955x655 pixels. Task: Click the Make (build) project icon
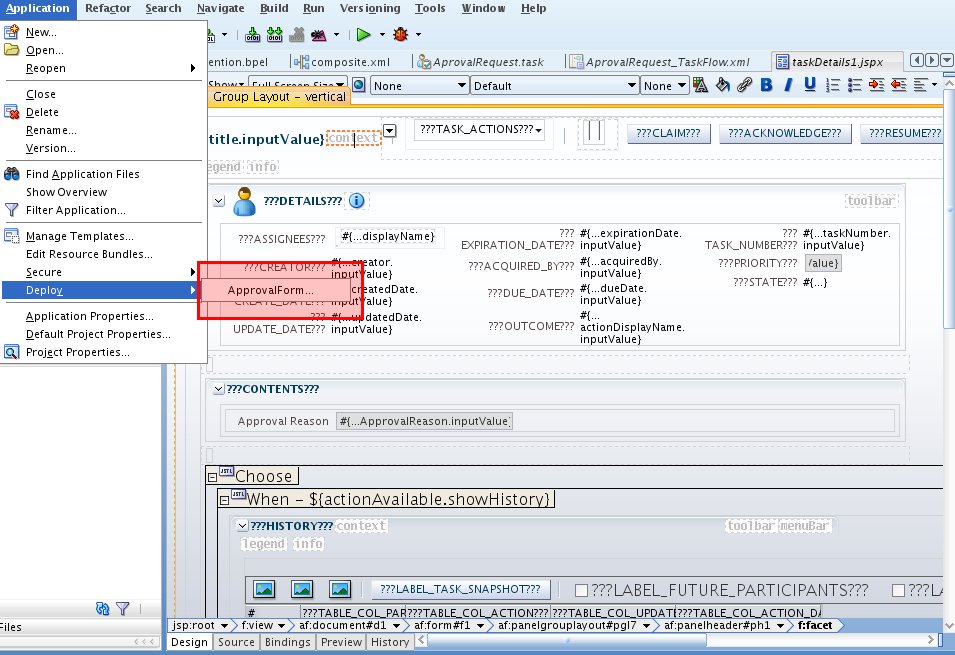tap(253, 35)
